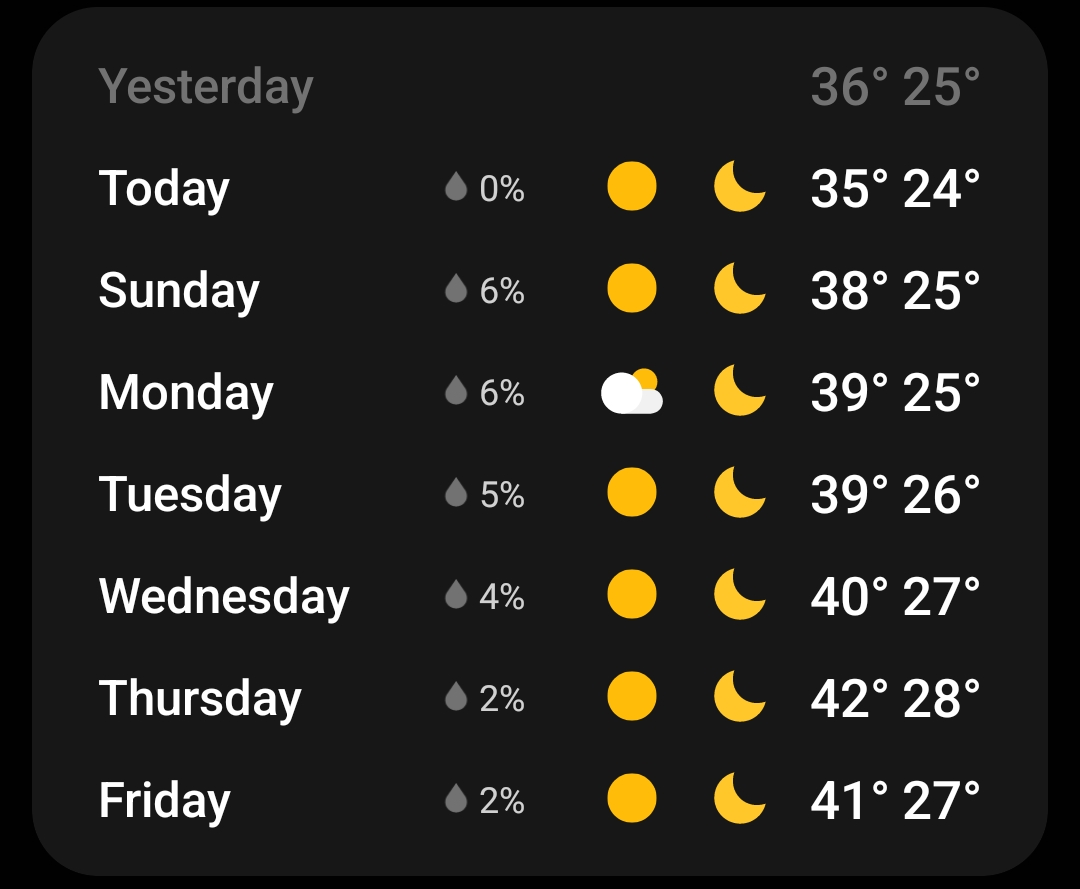Select Wednesday's crescent moon icon
1080x889 pixels.
(x=740, y=594)
